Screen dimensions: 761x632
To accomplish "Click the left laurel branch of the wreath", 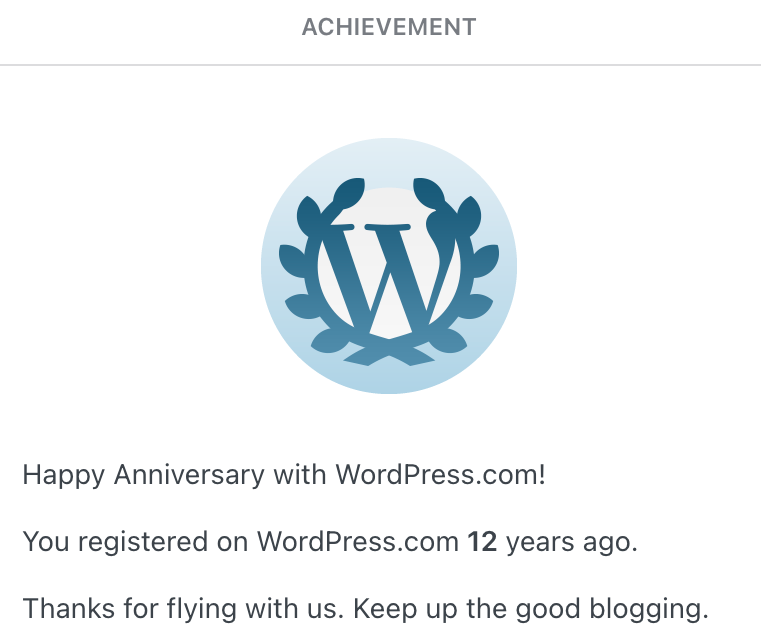I will [x=299, y=270].
